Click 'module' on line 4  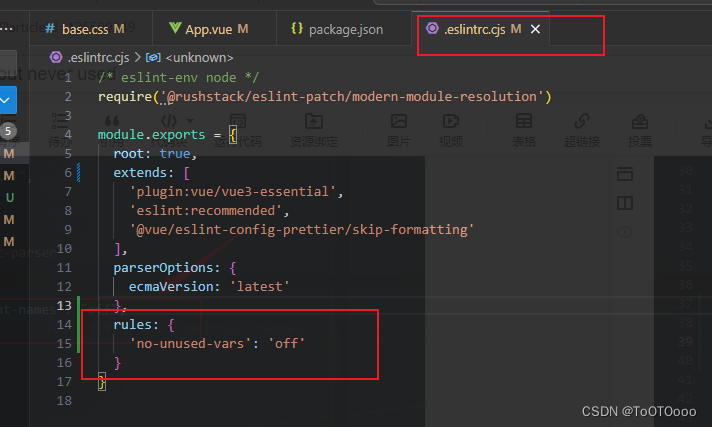(x=121, y=135)
